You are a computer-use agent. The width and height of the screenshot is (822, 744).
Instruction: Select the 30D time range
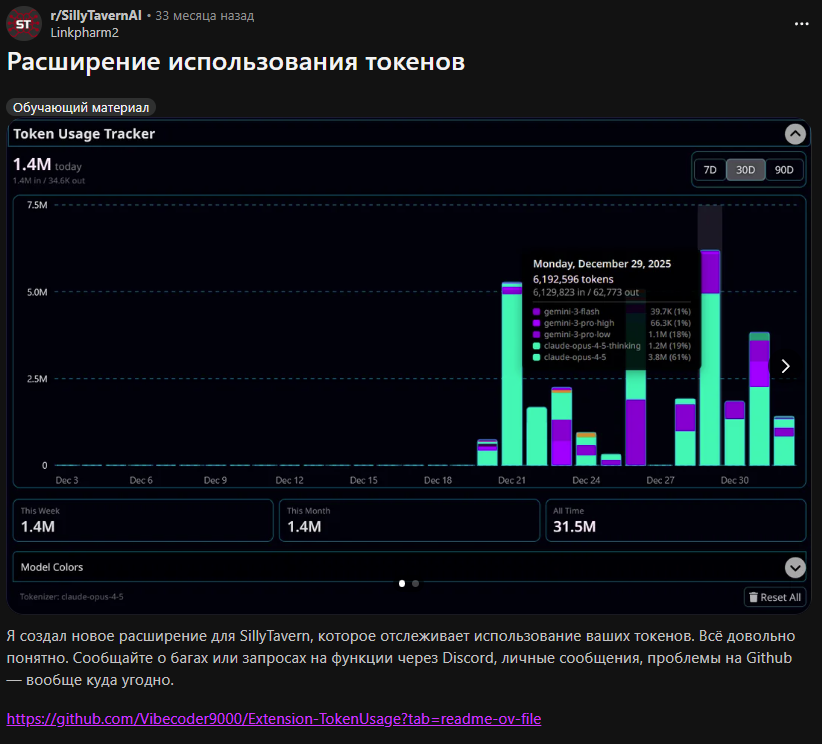click(x=745, y=170)
